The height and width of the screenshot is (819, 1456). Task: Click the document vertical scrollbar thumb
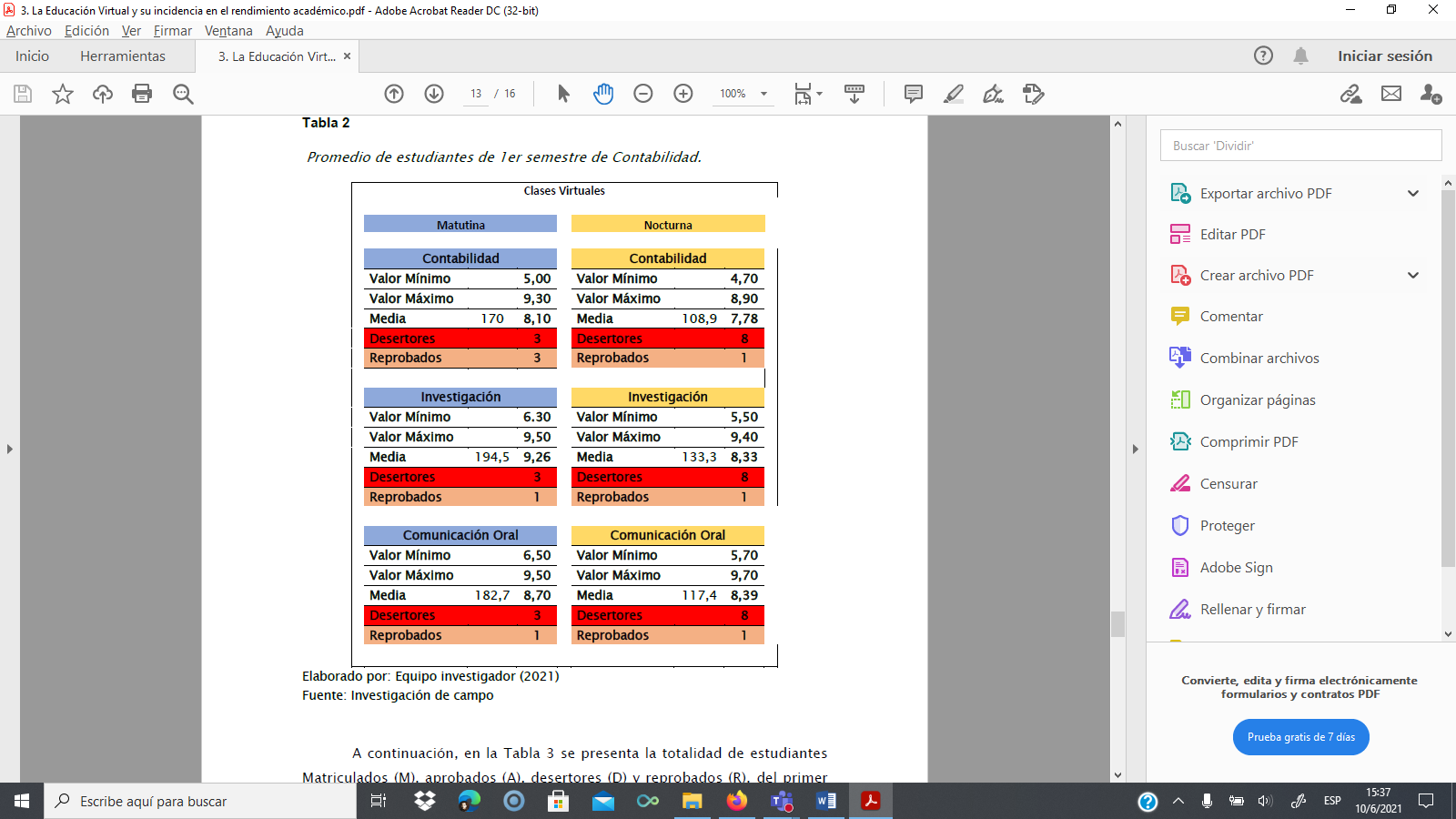click(x=1117, y=624)
